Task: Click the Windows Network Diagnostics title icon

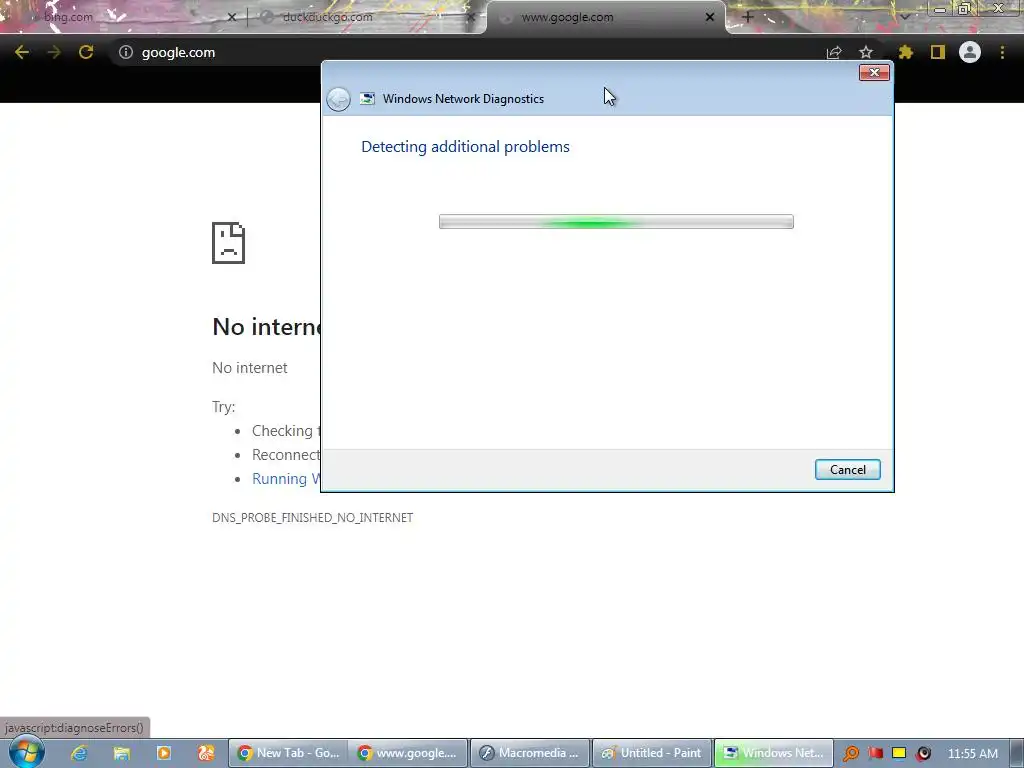Action: point(367,99)
